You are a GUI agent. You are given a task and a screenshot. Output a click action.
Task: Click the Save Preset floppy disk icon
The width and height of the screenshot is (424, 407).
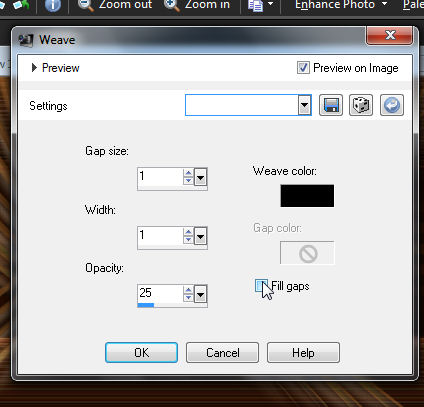pos(331,105)
